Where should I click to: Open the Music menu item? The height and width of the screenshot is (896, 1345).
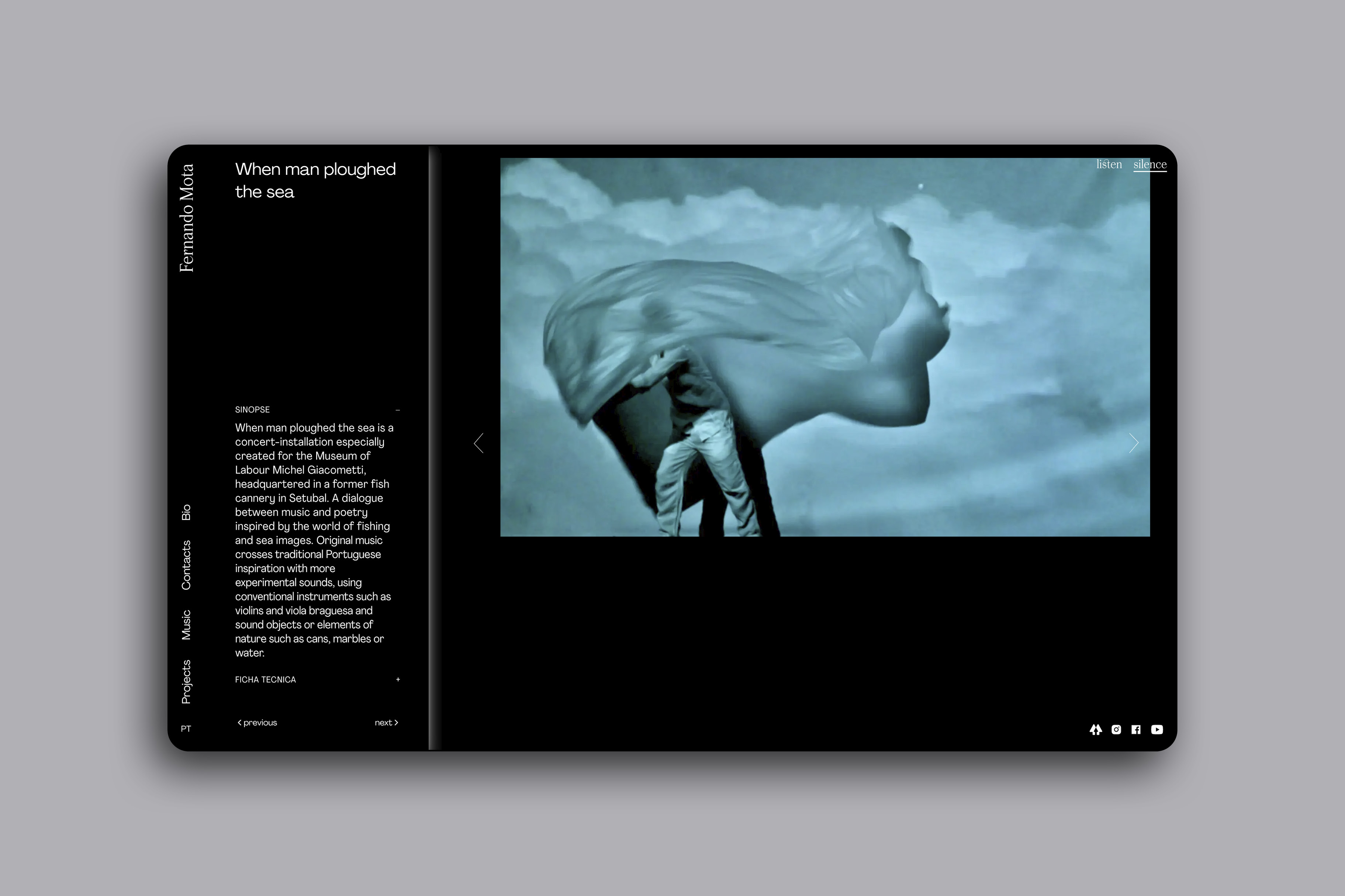point(186,625)
